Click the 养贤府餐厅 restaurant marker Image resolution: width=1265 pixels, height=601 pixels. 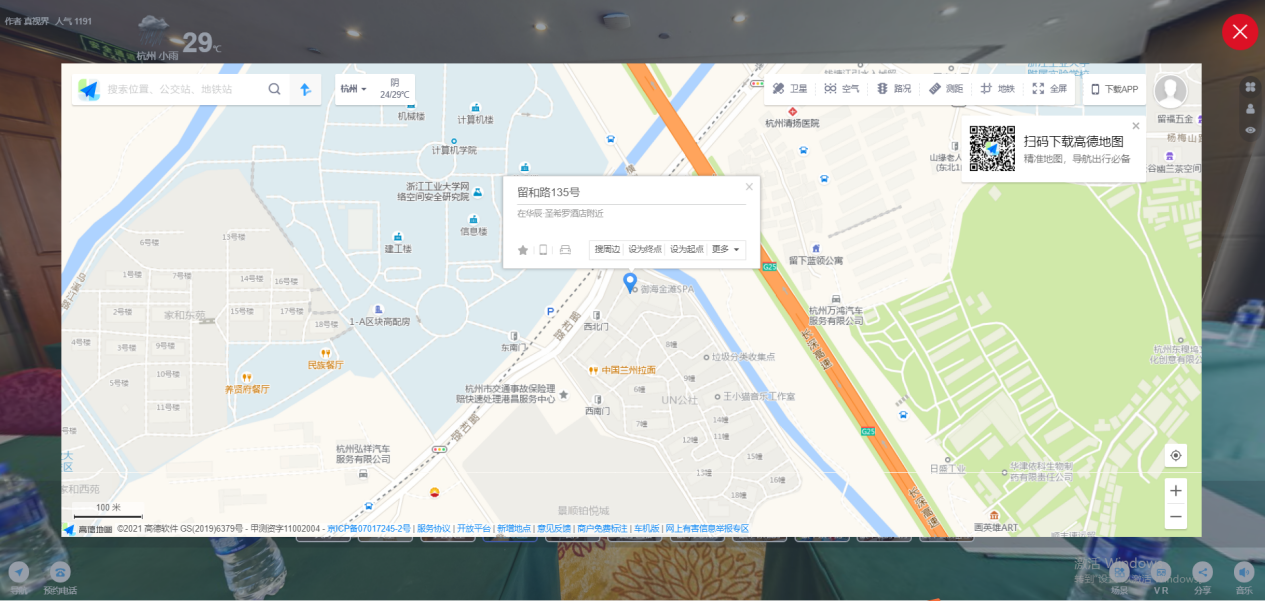tap(246, 377)
